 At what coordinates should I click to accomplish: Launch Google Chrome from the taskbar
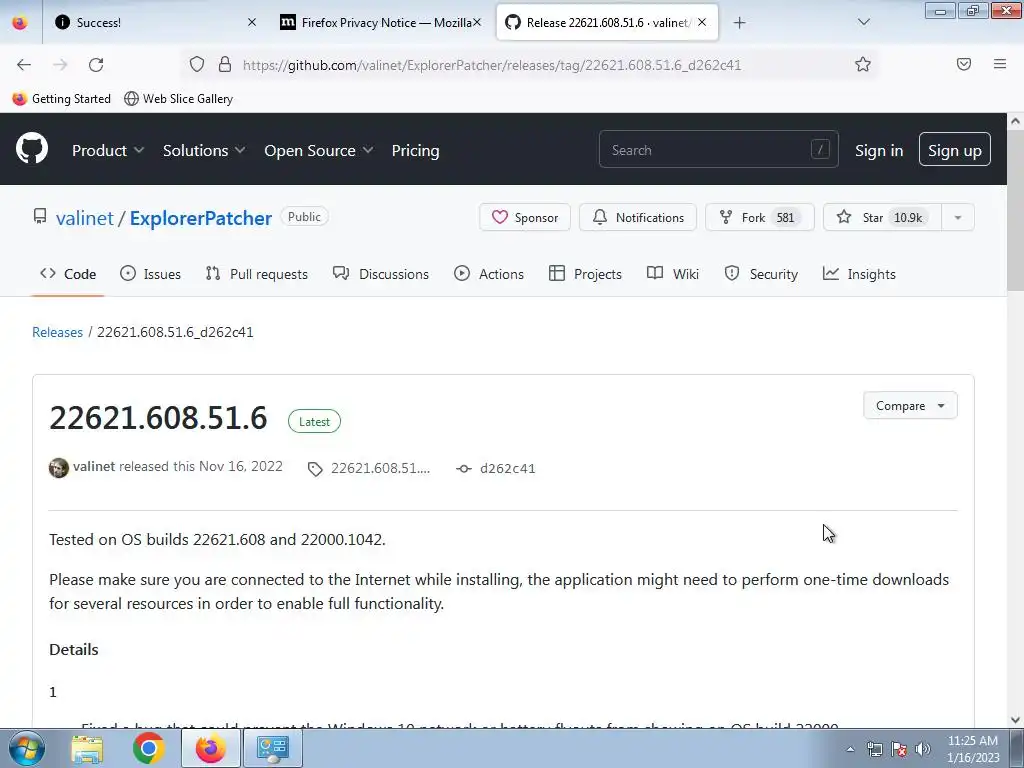coord(148,748)
